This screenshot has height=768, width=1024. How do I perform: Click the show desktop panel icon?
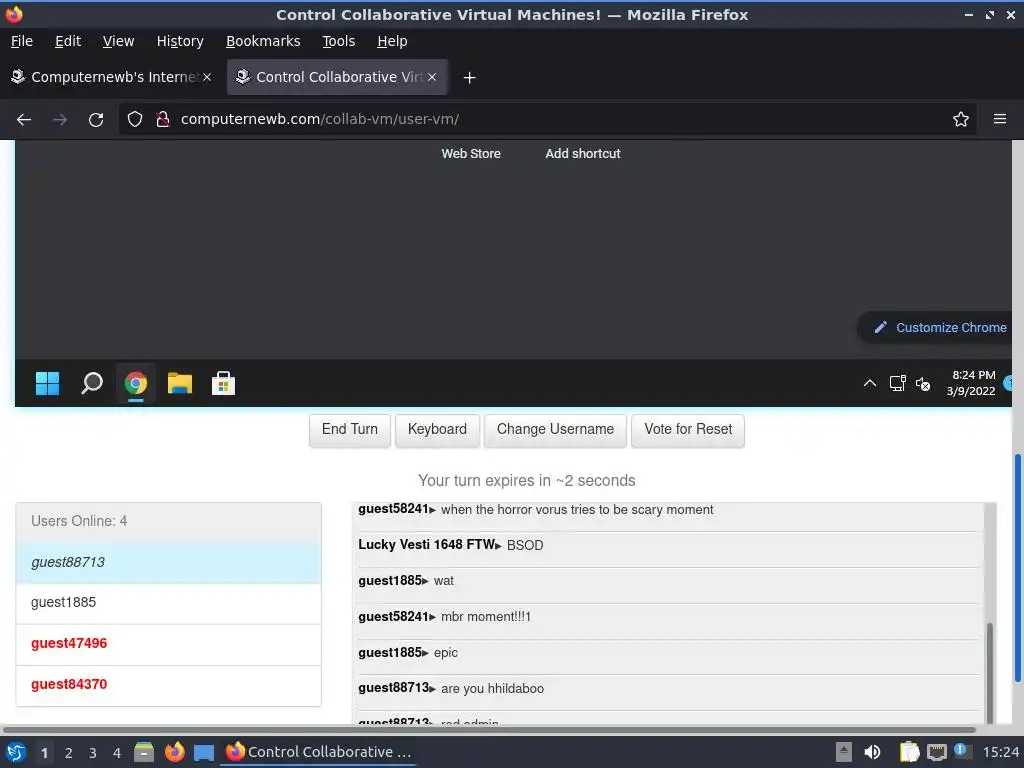pyautogui.click(x=204, y=753)
